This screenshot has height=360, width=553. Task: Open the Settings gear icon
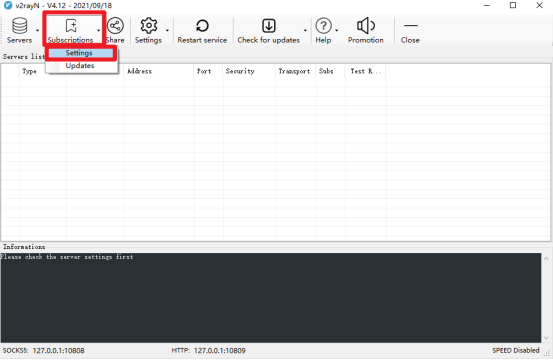[148, 26]
